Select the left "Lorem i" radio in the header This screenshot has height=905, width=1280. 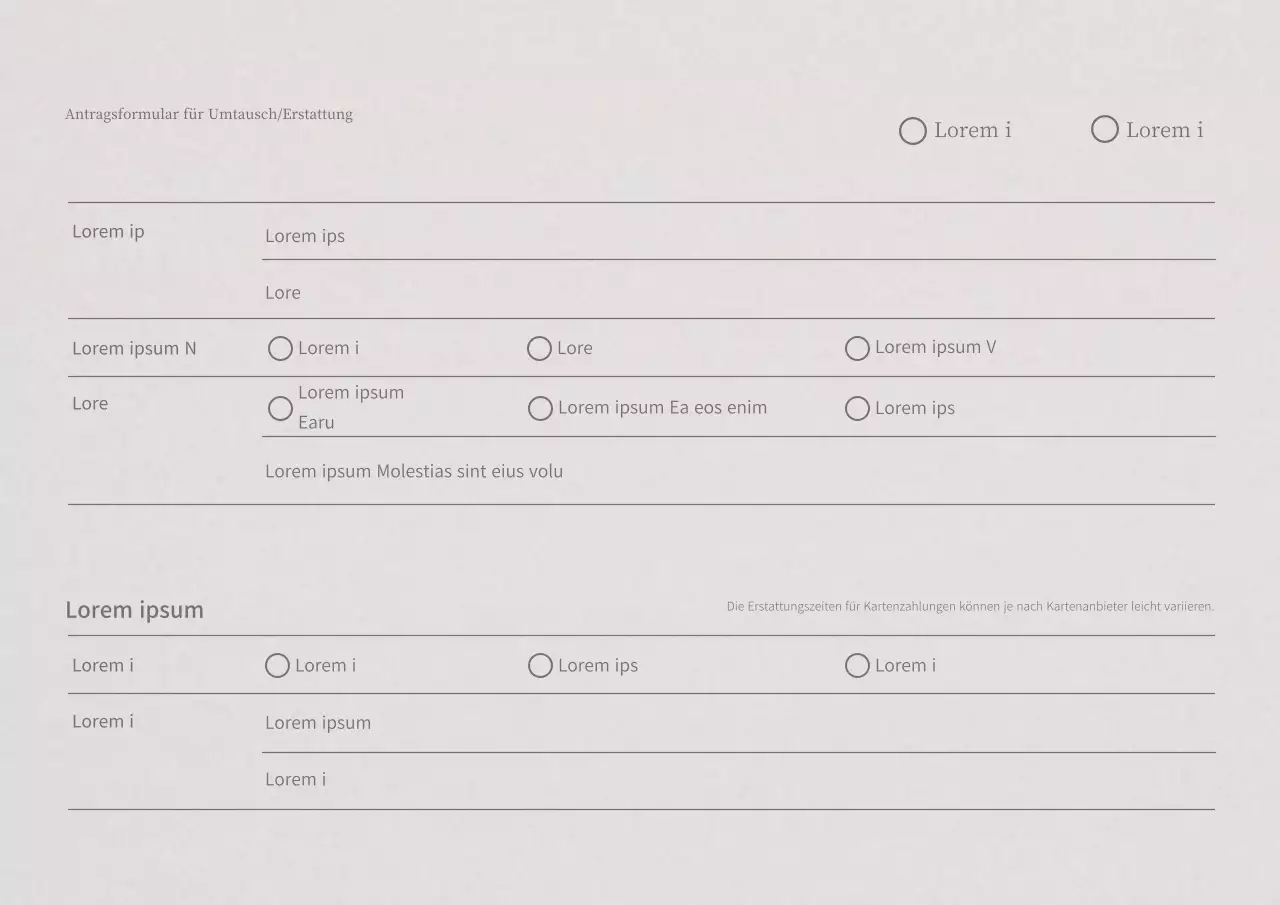[x=913, y=131]
